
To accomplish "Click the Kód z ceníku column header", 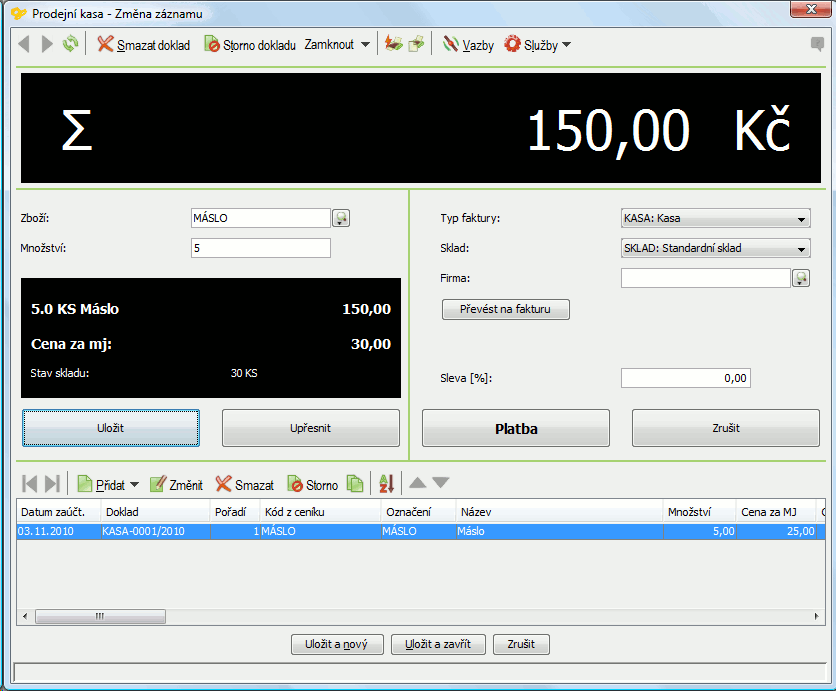I will point(320,512).
